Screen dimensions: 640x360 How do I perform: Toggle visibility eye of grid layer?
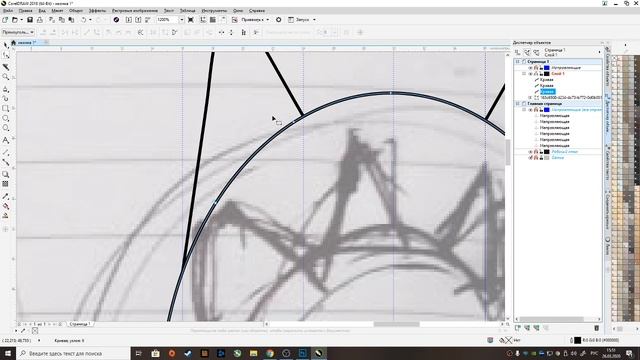click(x=531, y=158)
